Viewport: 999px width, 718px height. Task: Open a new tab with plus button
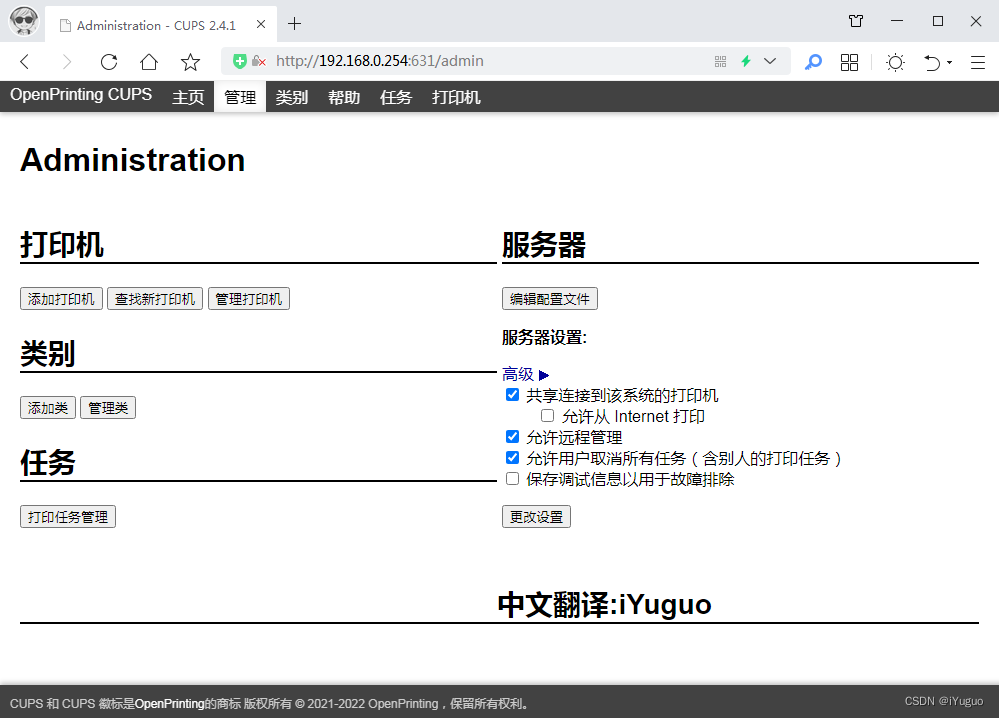click(x=294, y=24)
